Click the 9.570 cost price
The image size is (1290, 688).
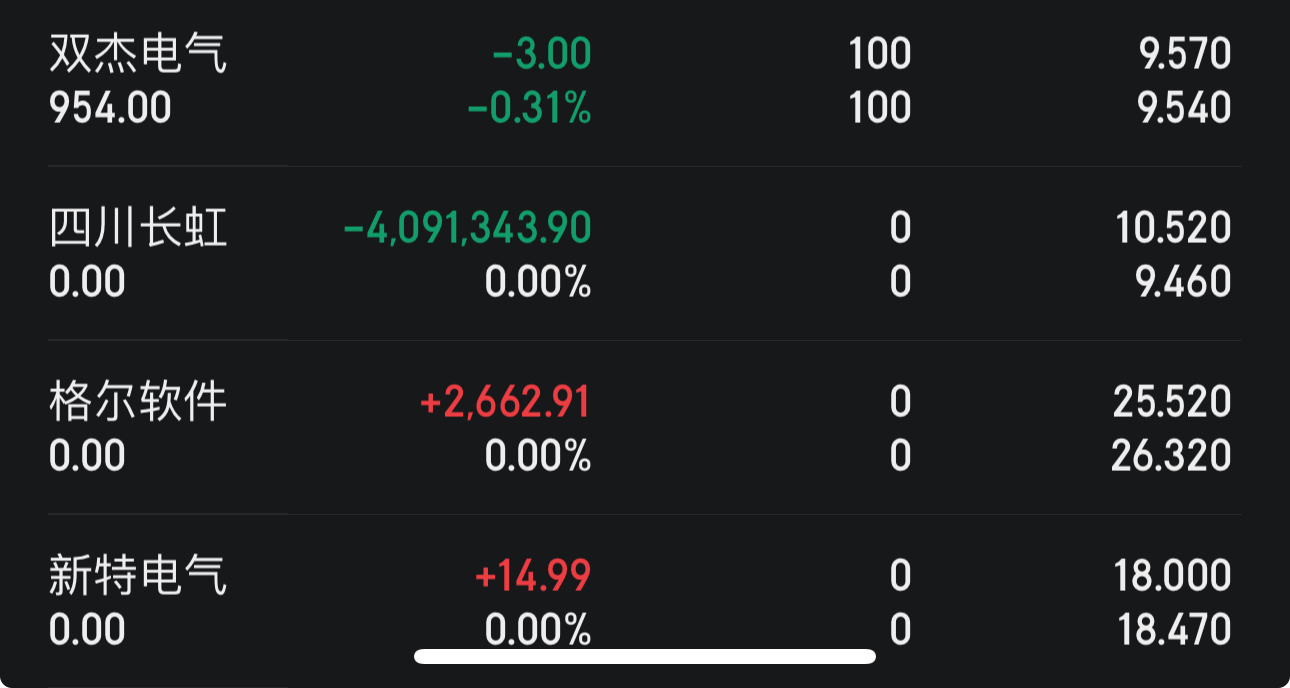click(1185, 54)
